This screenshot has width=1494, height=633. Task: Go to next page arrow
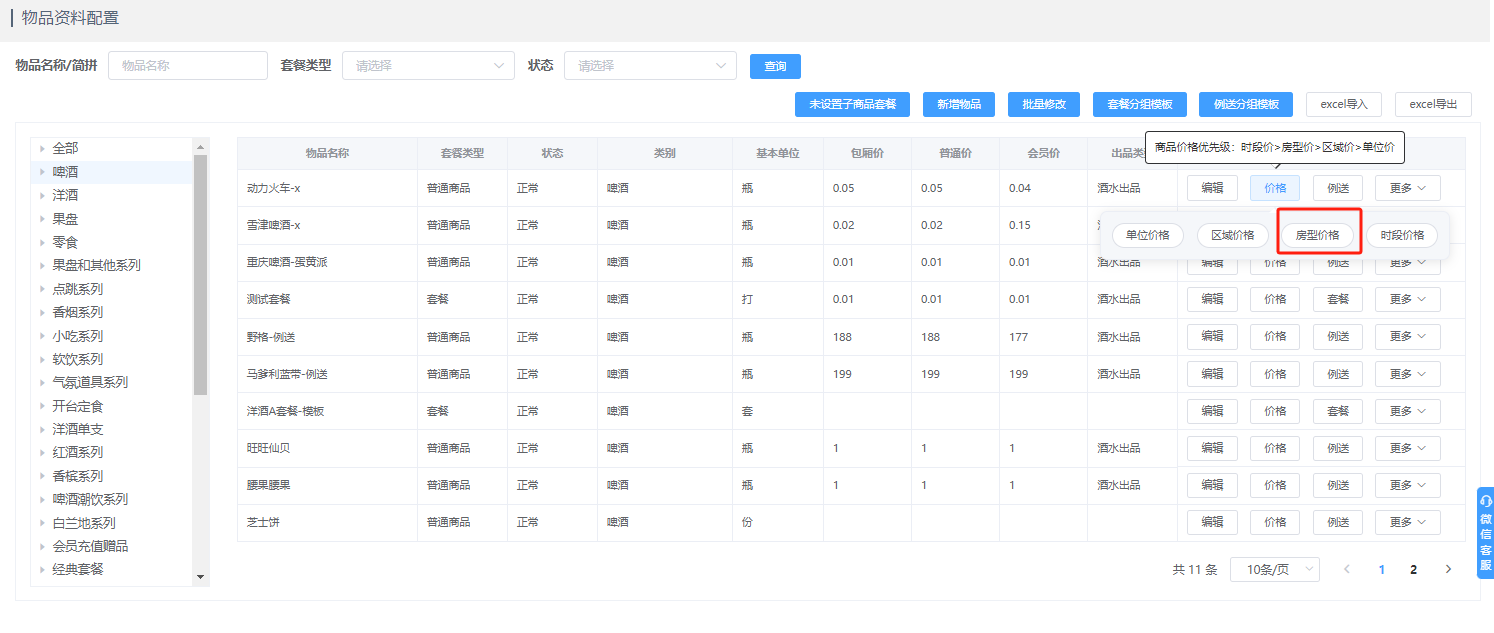[1448, 569]
